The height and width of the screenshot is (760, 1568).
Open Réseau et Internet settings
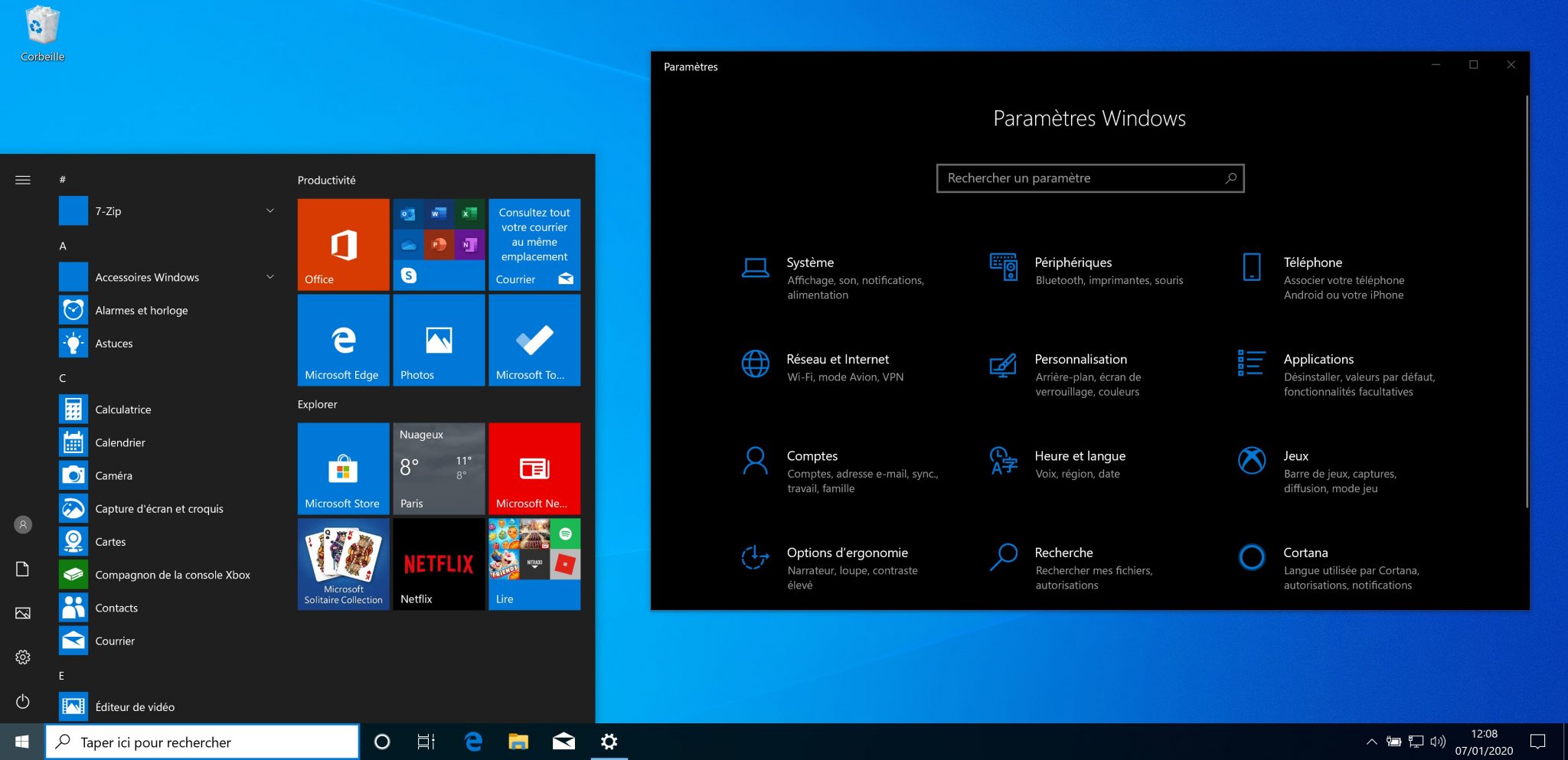pyautogui.click(x=837, y=359)
